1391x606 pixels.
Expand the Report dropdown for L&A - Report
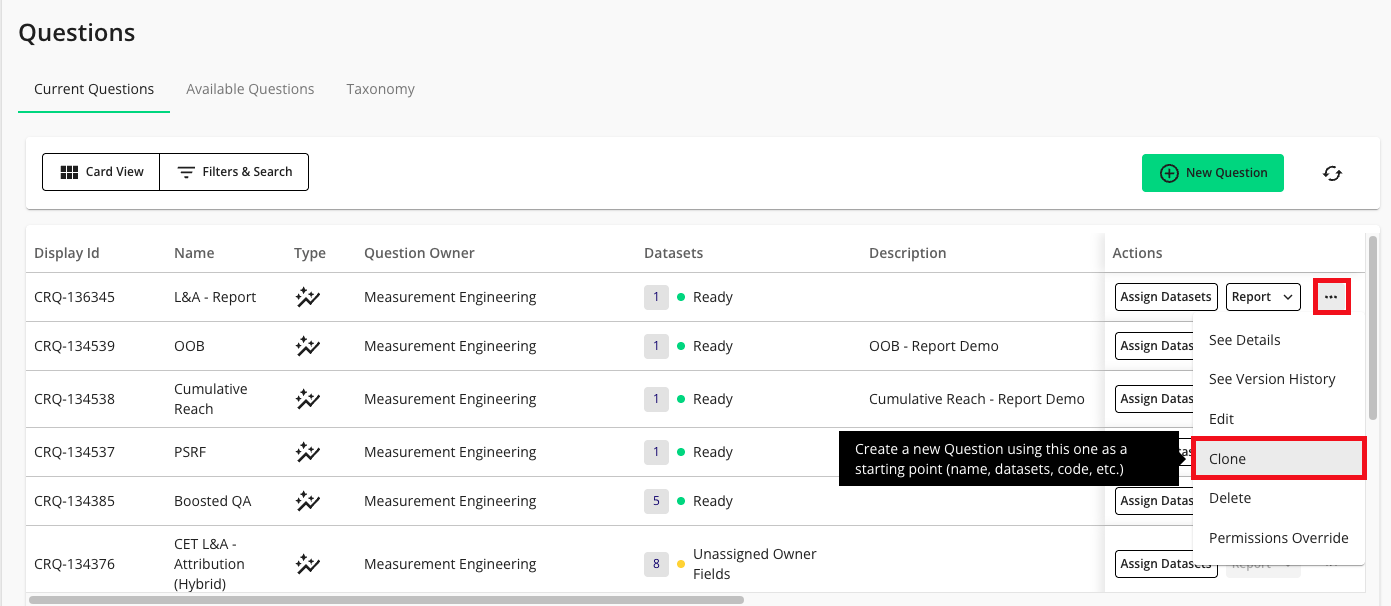[1263, 297]
